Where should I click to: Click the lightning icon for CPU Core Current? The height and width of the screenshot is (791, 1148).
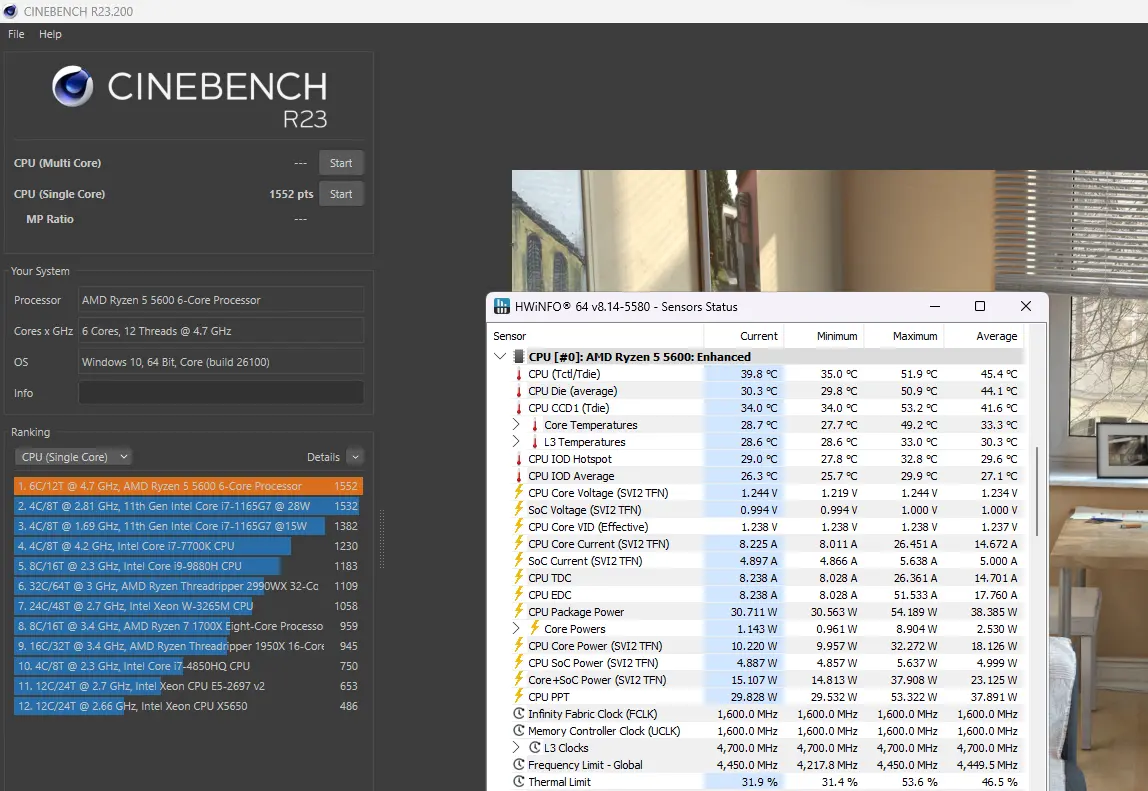[x=519, y=543]
